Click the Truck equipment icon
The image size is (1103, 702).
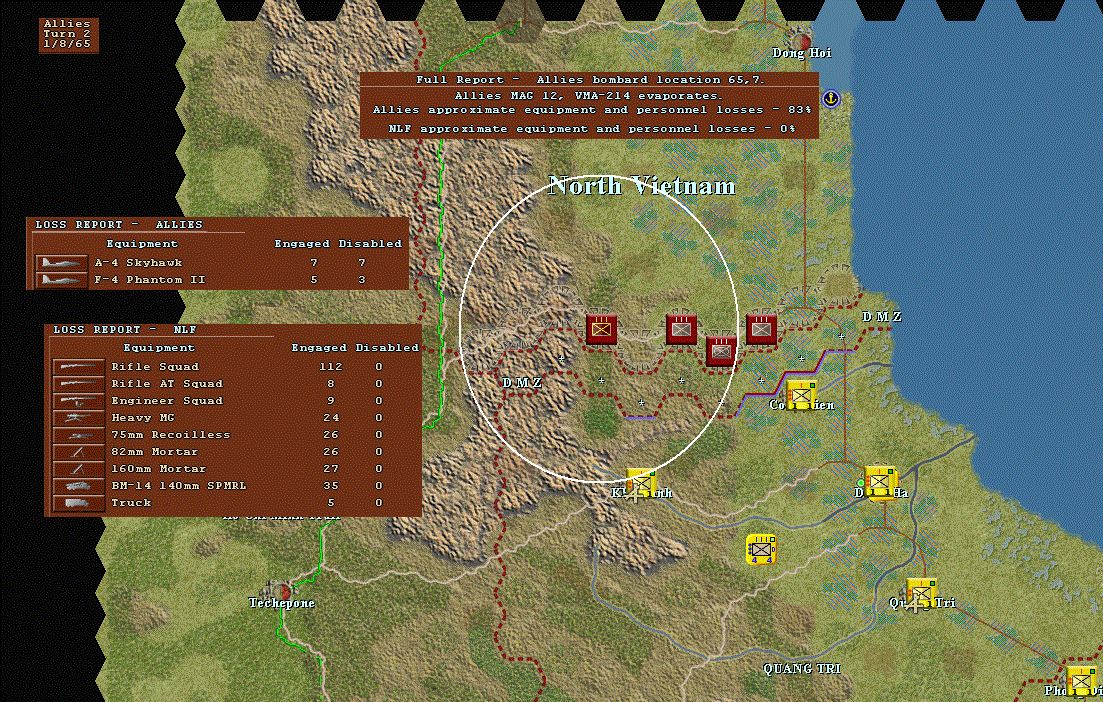78,503
